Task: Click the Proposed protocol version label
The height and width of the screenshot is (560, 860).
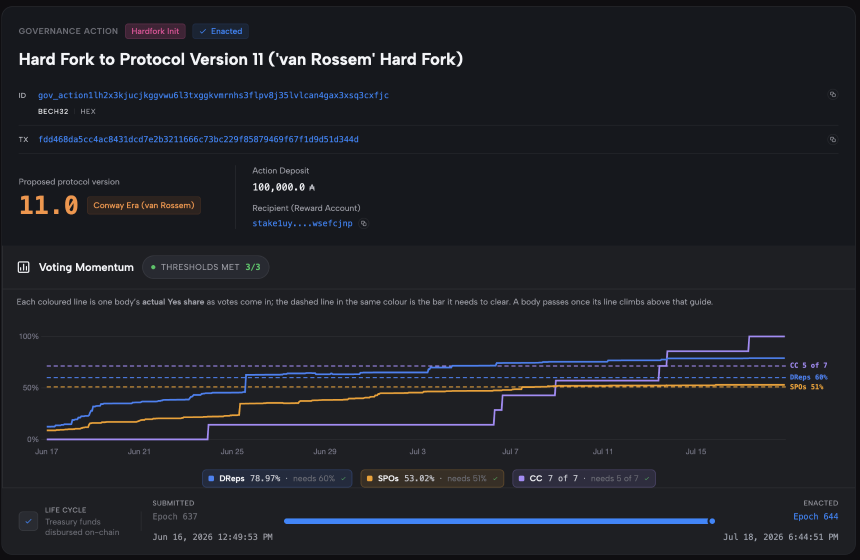Action: coord(69,182)
